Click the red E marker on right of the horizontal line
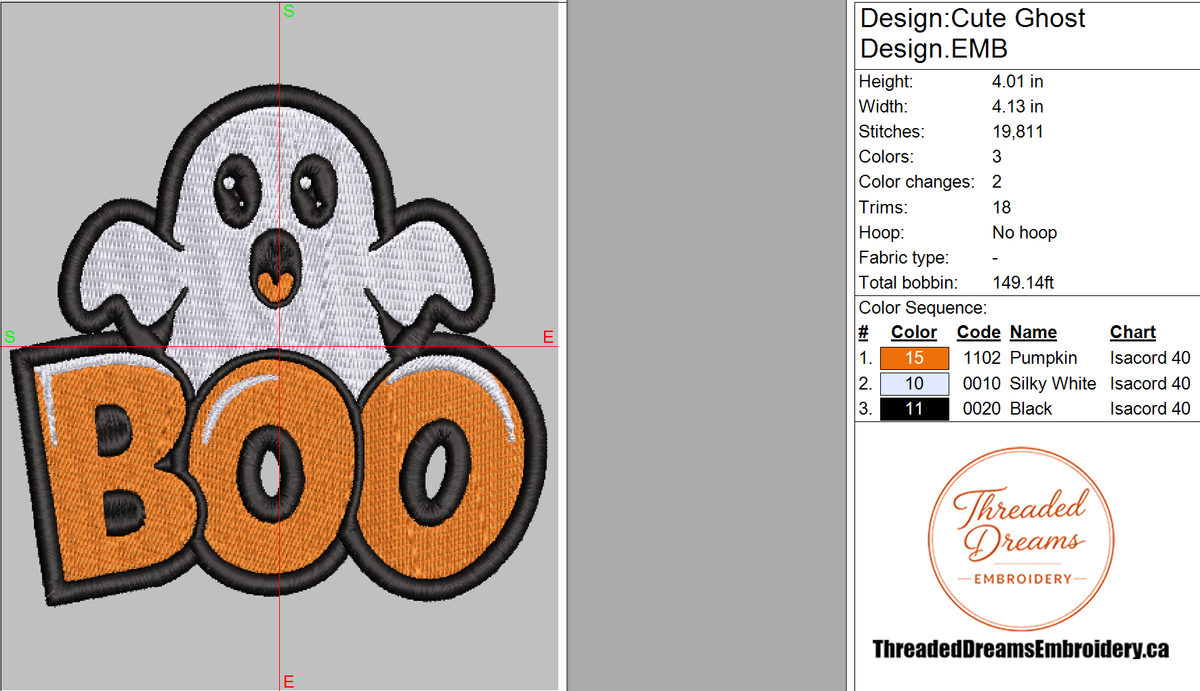The width and height of the screenshot is (1200, 691). (548, 338)
